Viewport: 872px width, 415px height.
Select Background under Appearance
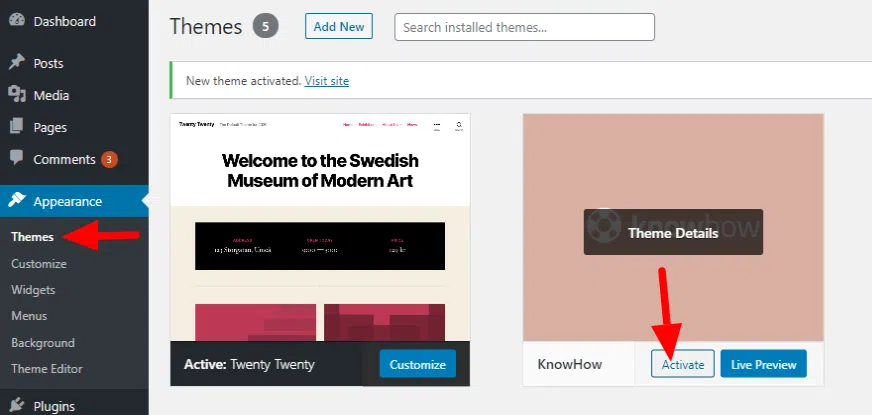43,343
